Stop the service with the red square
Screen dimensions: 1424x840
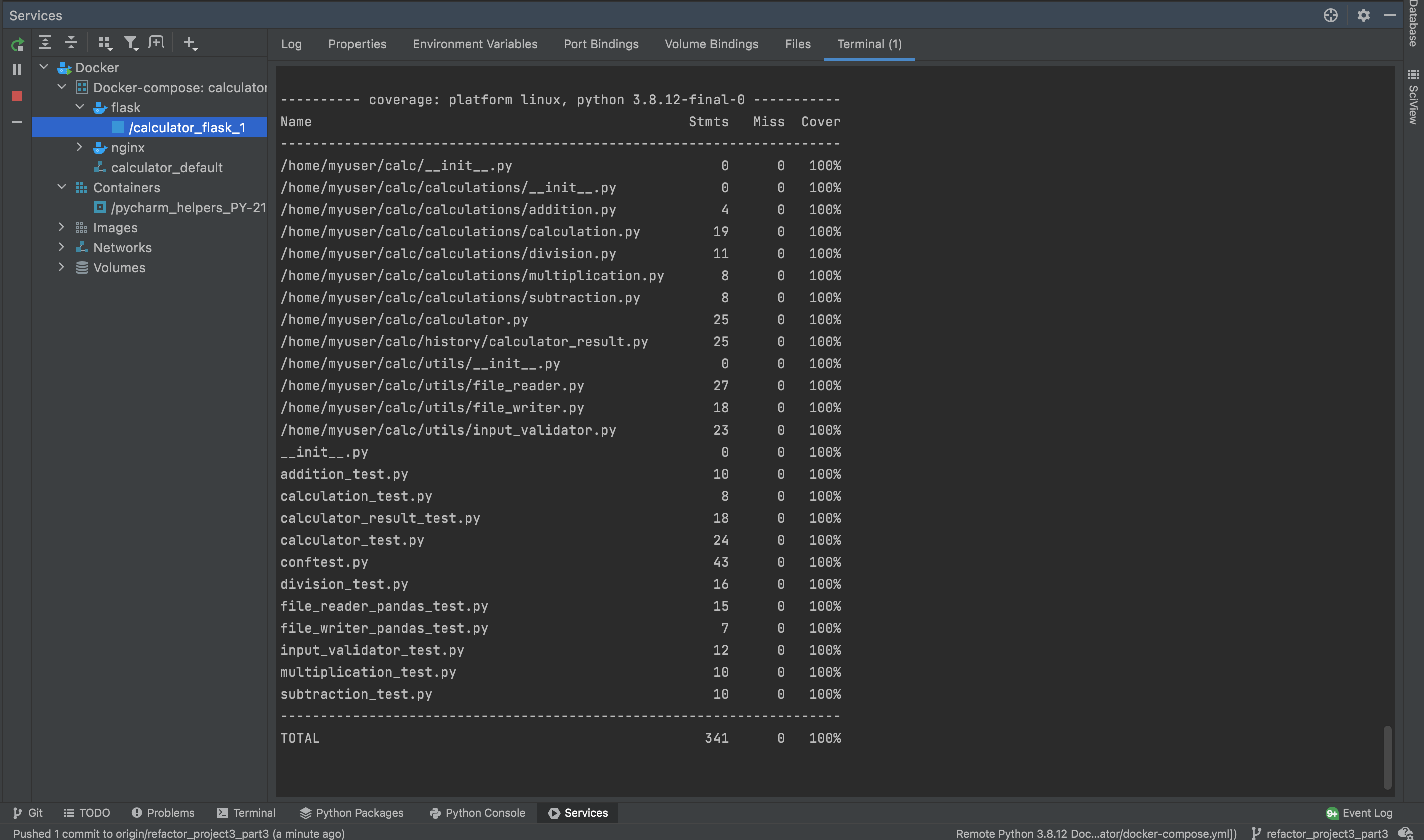pos(17,96)
